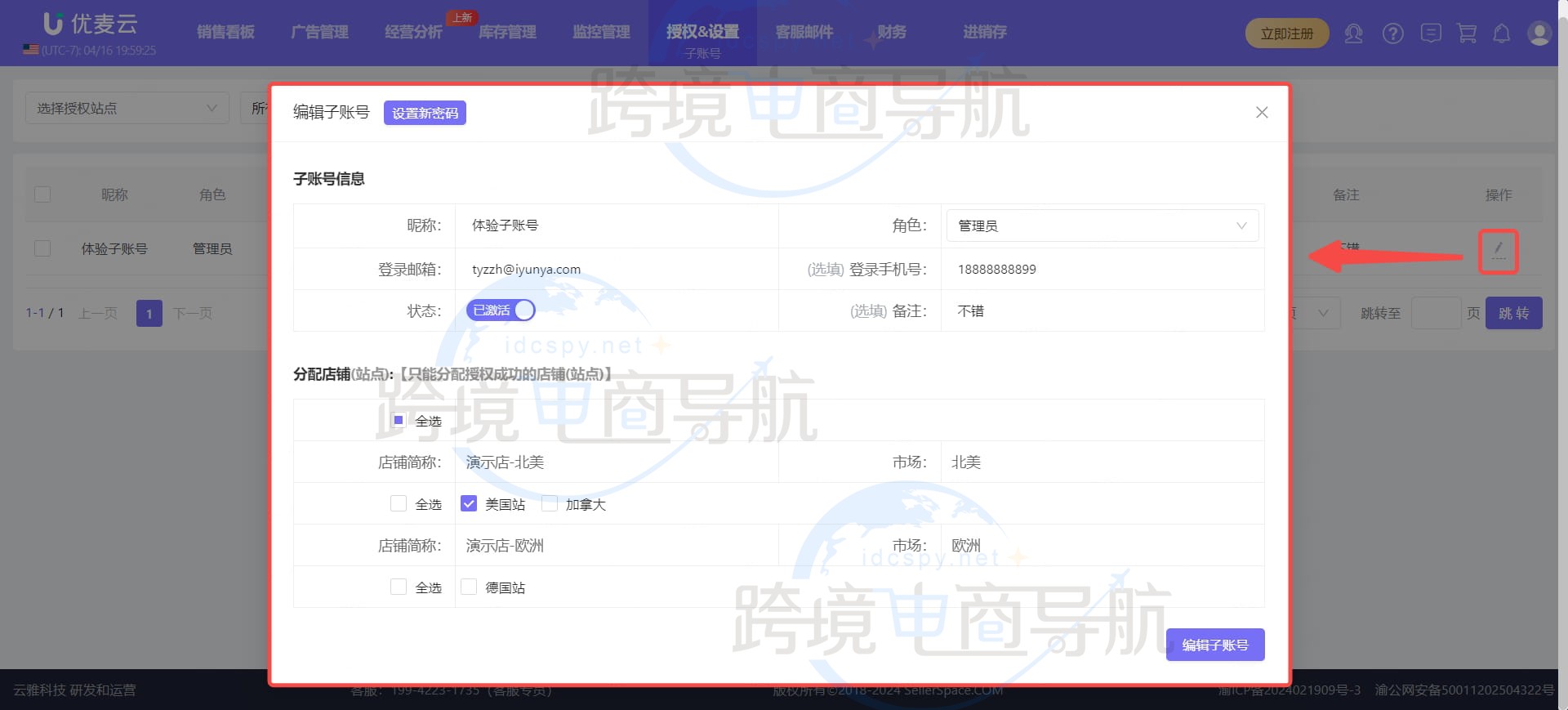Check the 加拿大 site checkbox
1568x710 pixels.
(x=550, y=504)
